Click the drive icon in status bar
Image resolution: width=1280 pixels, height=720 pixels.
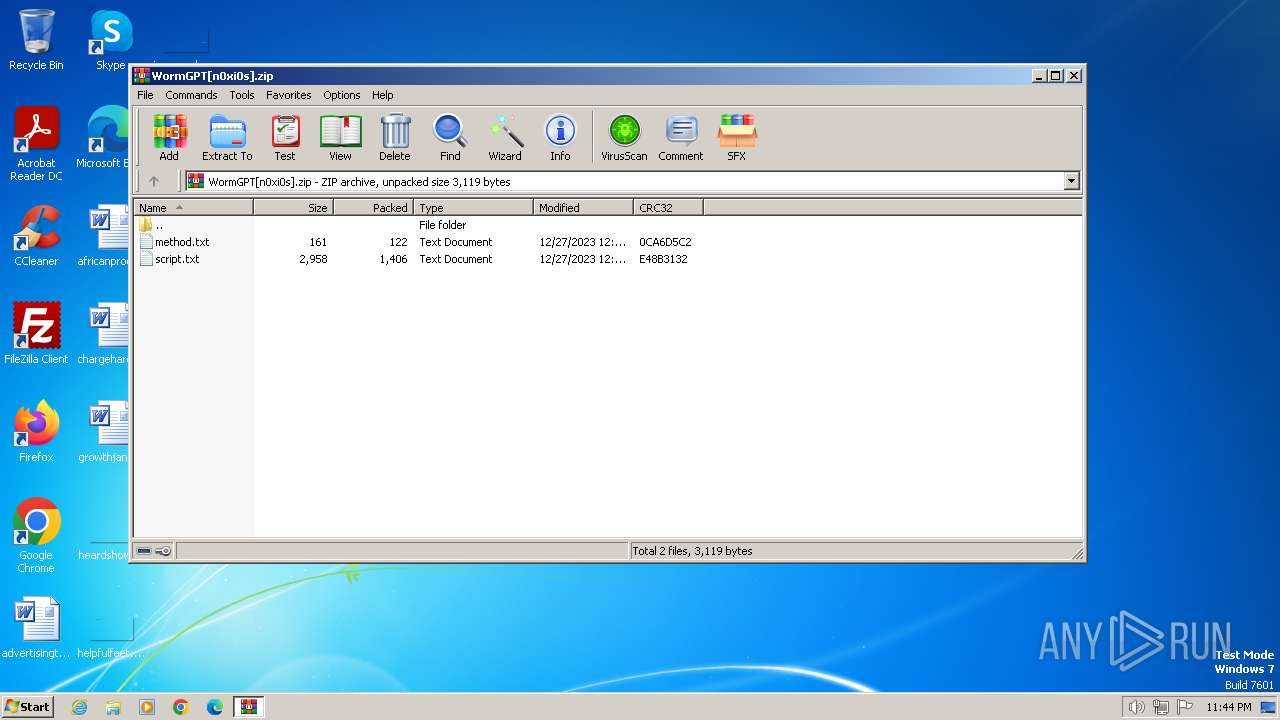[144, 551]
